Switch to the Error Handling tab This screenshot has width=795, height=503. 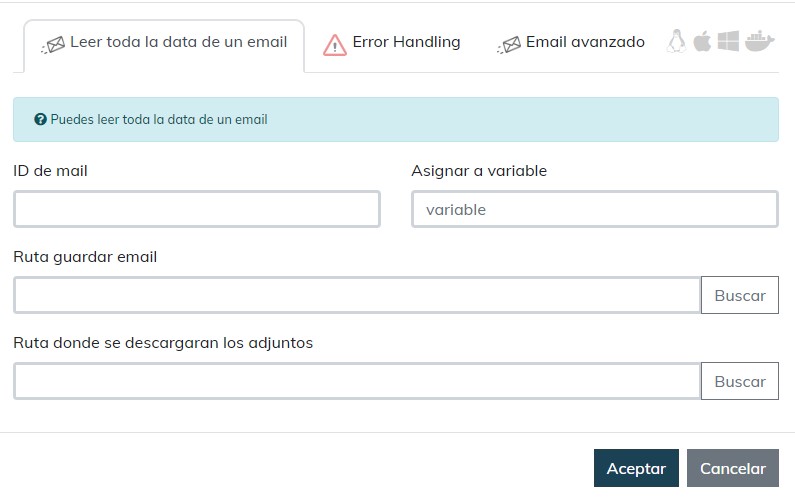tap(405, 43)
